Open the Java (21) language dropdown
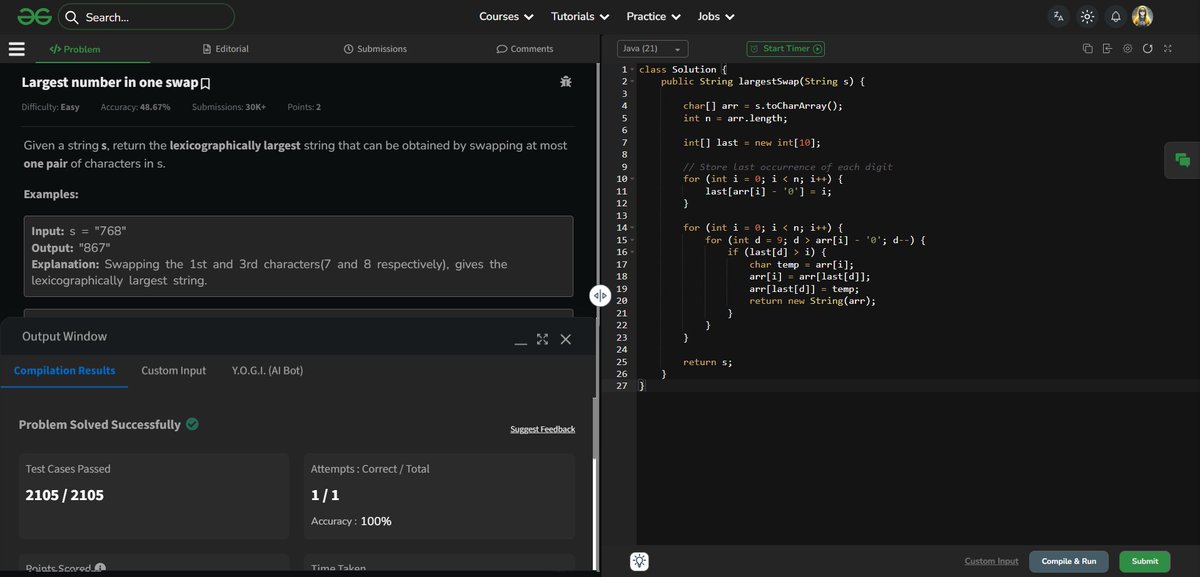 tap(651, 48)
